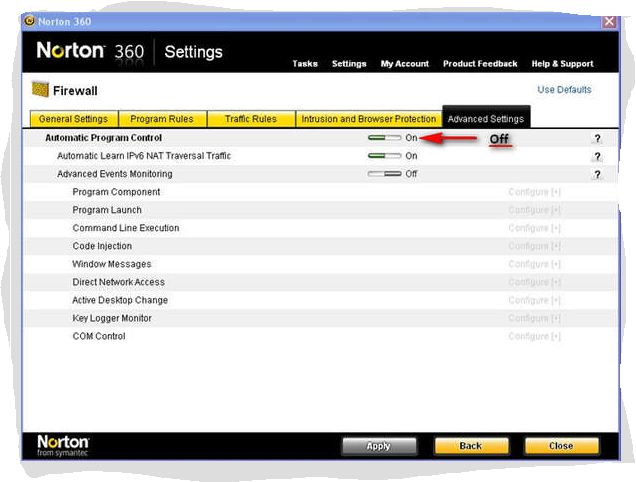Expand Configure for Active Desktop Change
The image size is (636, 482).
[534, 300]
